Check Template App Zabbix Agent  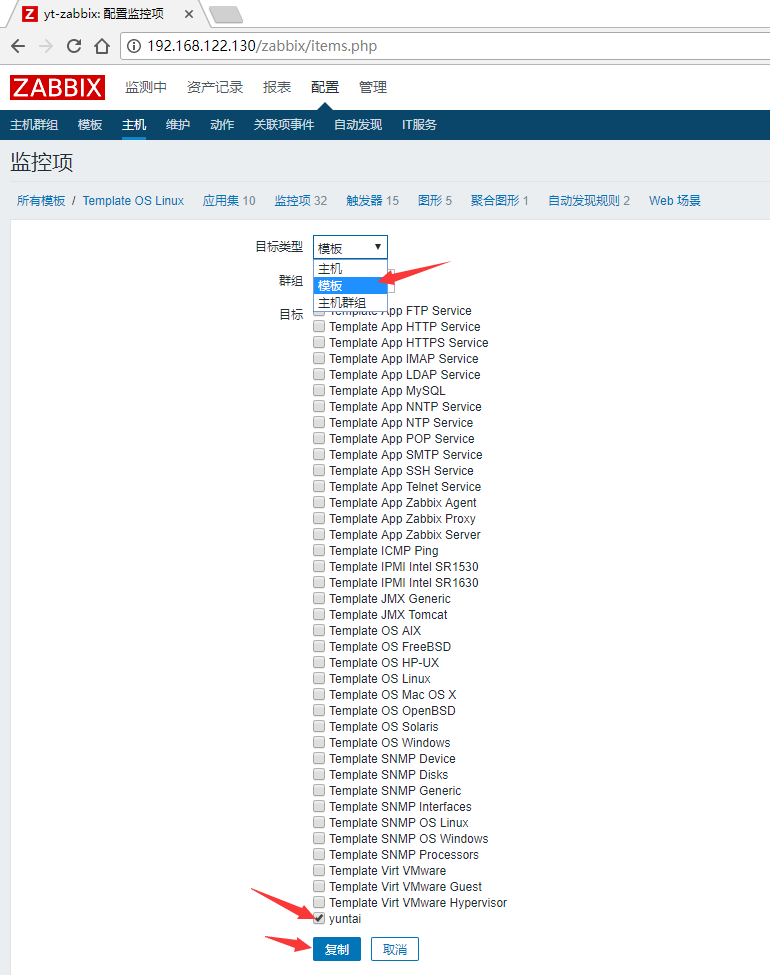(x=319, y=502)
